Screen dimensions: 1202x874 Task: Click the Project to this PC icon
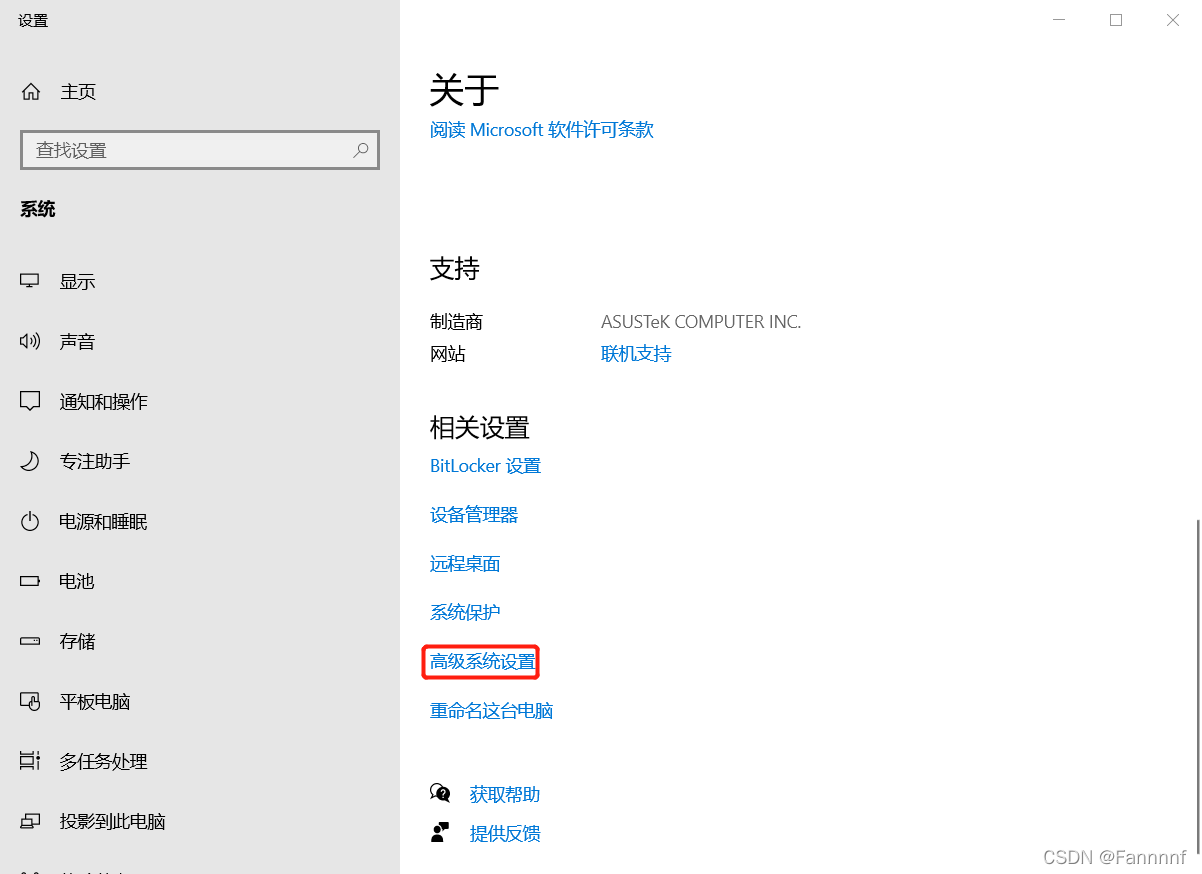click(30, 821)
